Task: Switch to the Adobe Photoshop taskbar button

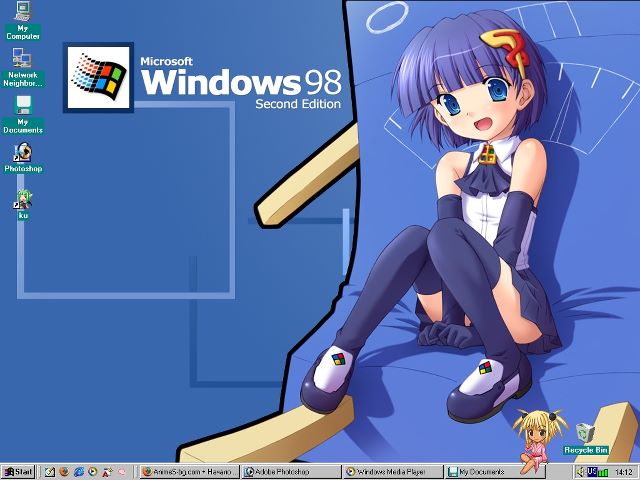Action: pos(291,472)
